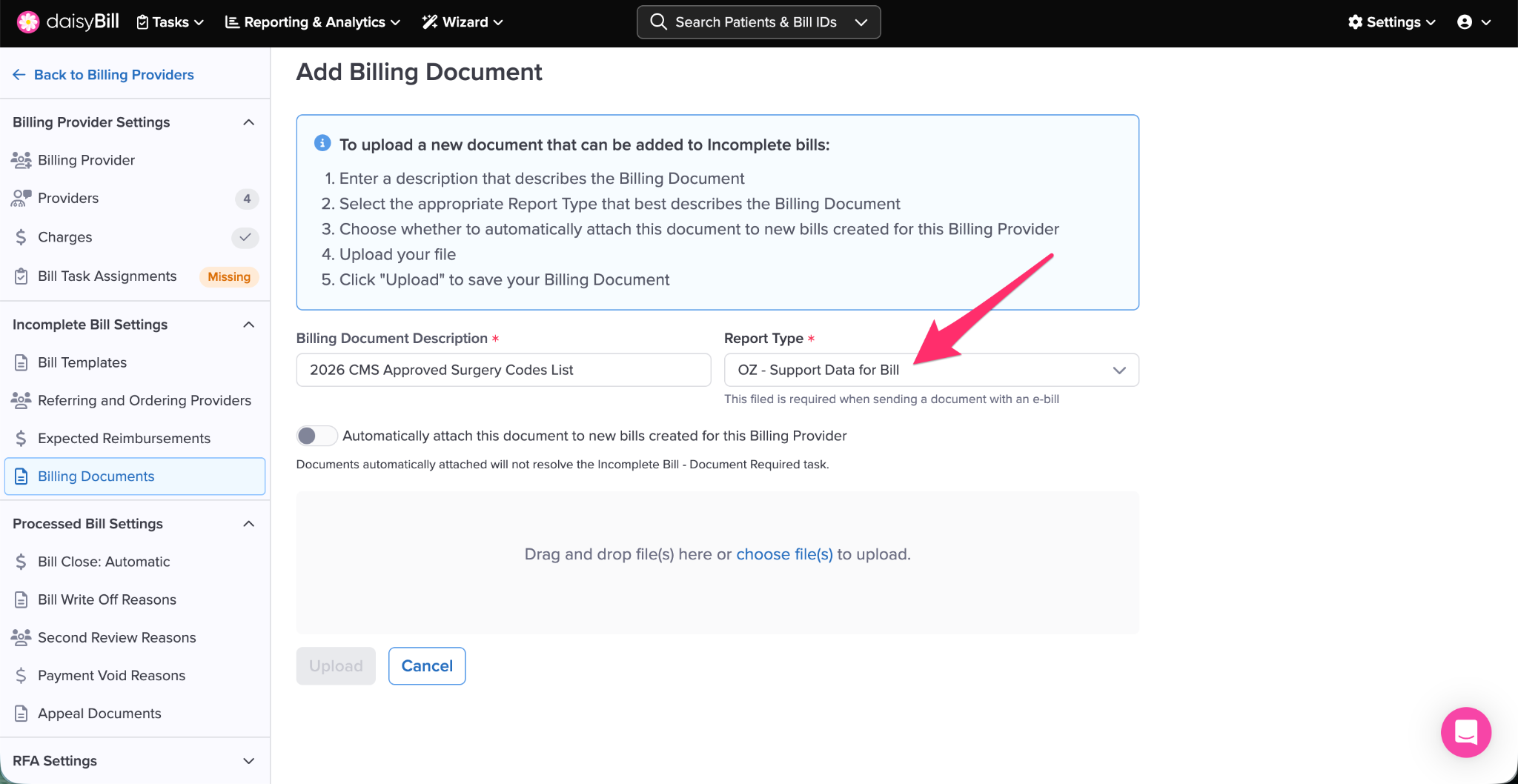Click the info icon in instructions box
This screenshot has width=1518, height=784.
point(322,144)
